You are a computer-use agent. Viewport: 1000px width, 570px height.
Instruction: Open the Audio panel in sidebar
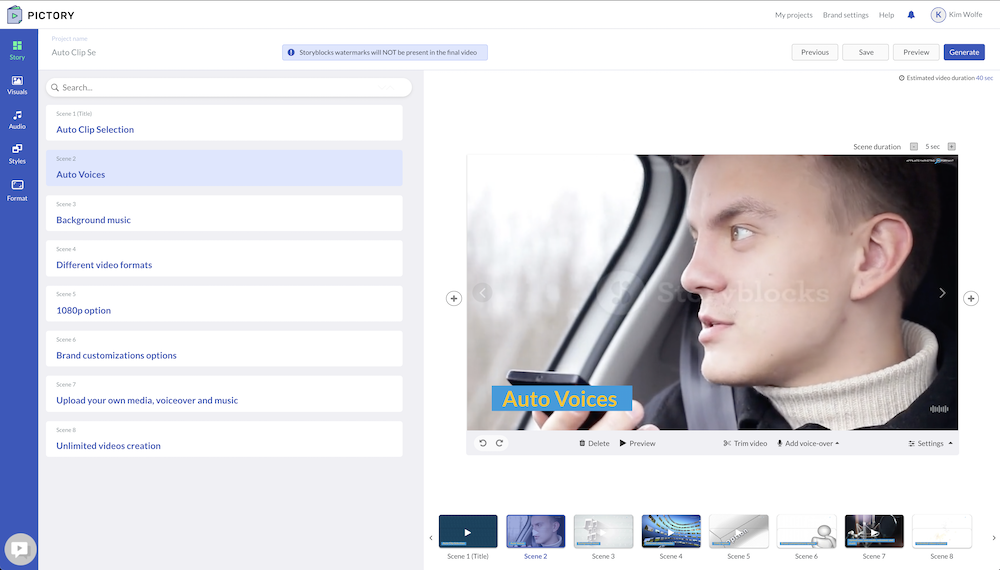[x=17, y=120]
